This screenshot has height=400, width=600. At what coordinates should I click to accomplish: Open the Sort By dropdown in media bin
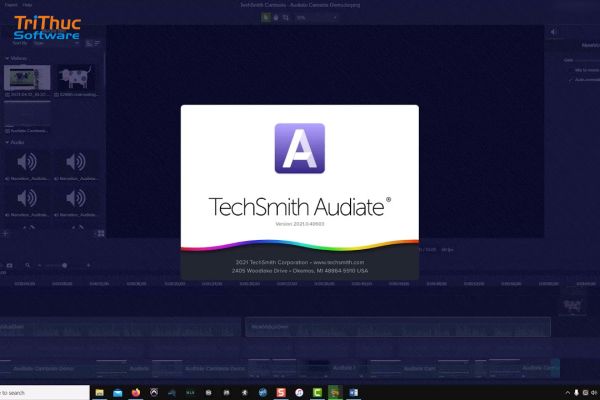(57, 43)
